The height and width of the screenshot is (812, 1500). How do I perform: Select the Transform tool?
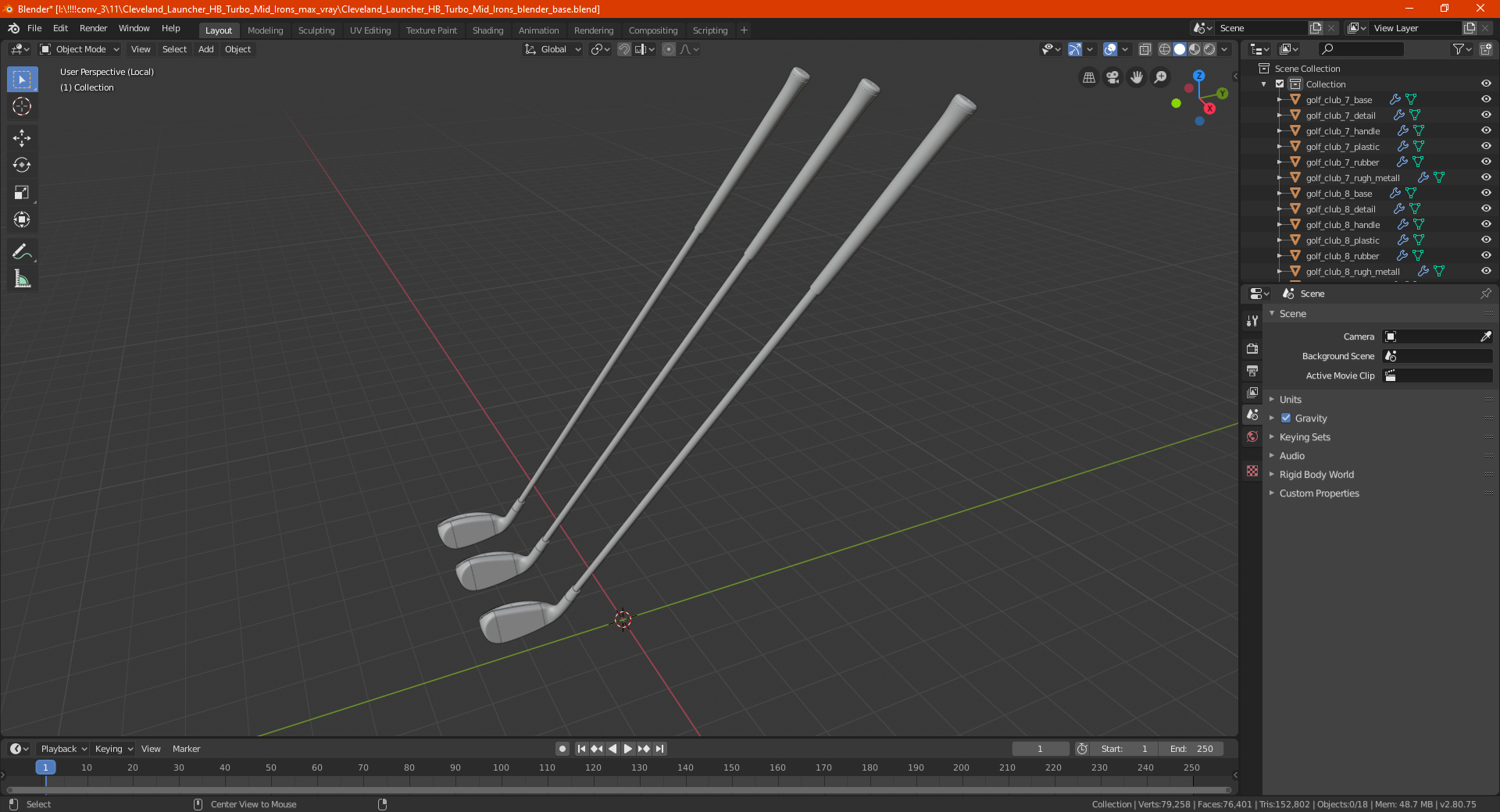pos(22,219)
